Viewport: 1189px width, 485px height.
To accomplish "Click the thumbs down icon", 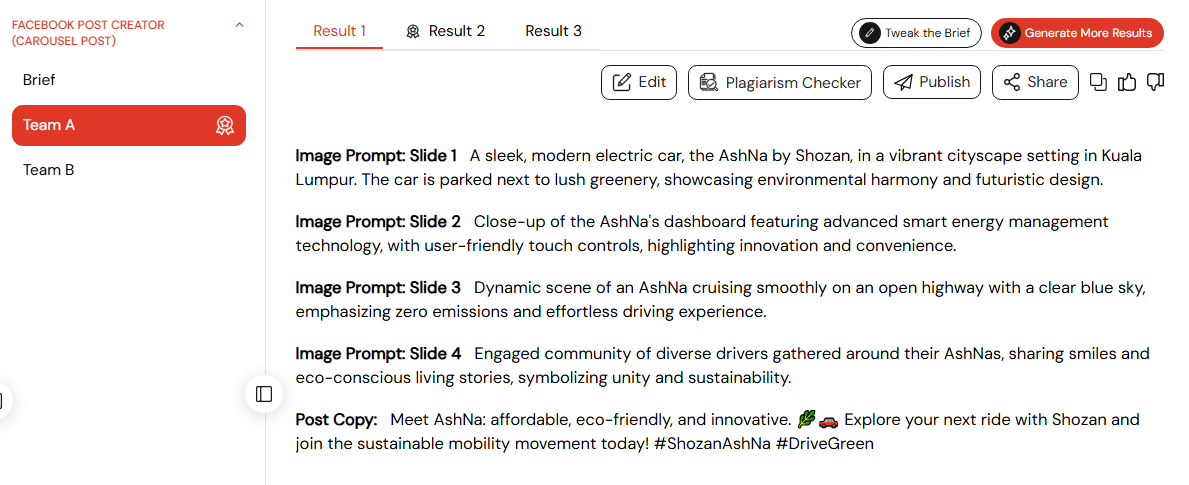I will click(1155, 82).
